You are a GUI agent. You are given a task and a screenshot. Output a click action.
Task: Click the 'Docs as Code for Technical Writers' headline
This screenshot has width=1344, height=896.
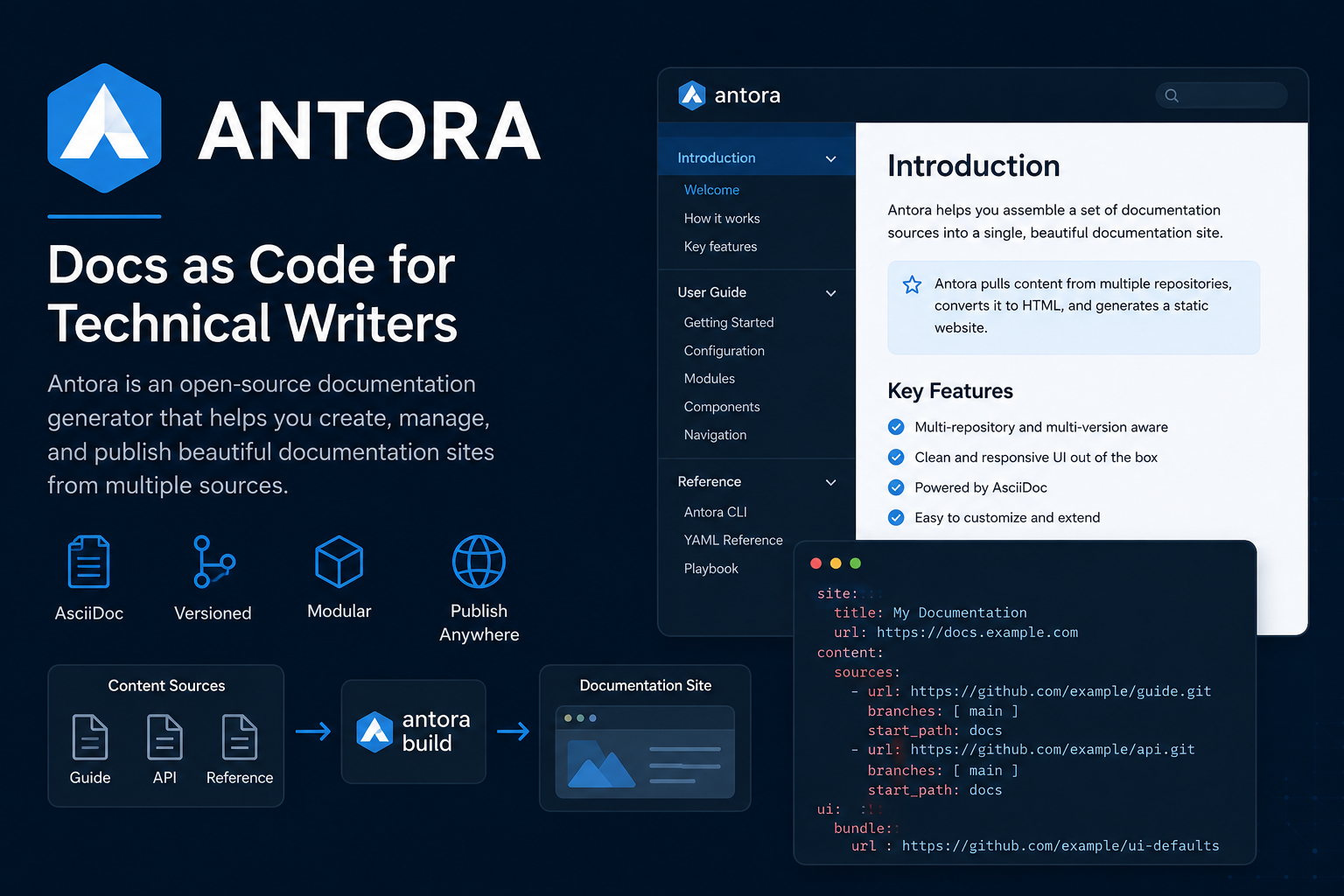click(x=252, y=293)
